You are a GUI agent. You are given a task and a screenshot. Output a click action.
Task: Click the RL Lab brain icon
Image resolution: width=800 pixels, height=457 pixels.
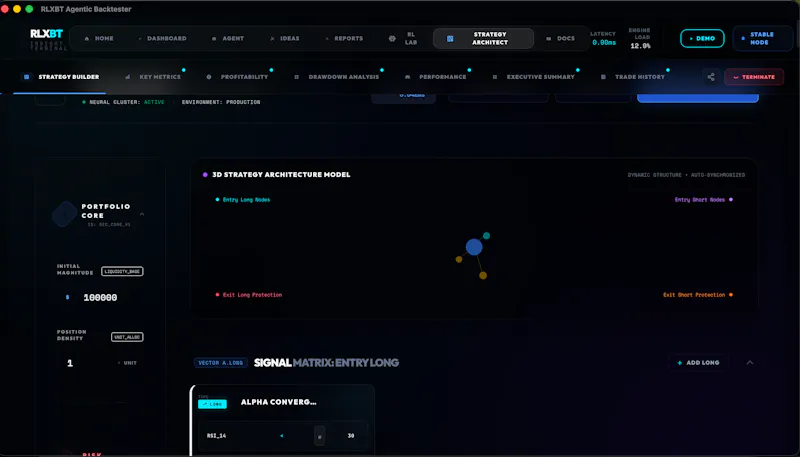[392, 38]
